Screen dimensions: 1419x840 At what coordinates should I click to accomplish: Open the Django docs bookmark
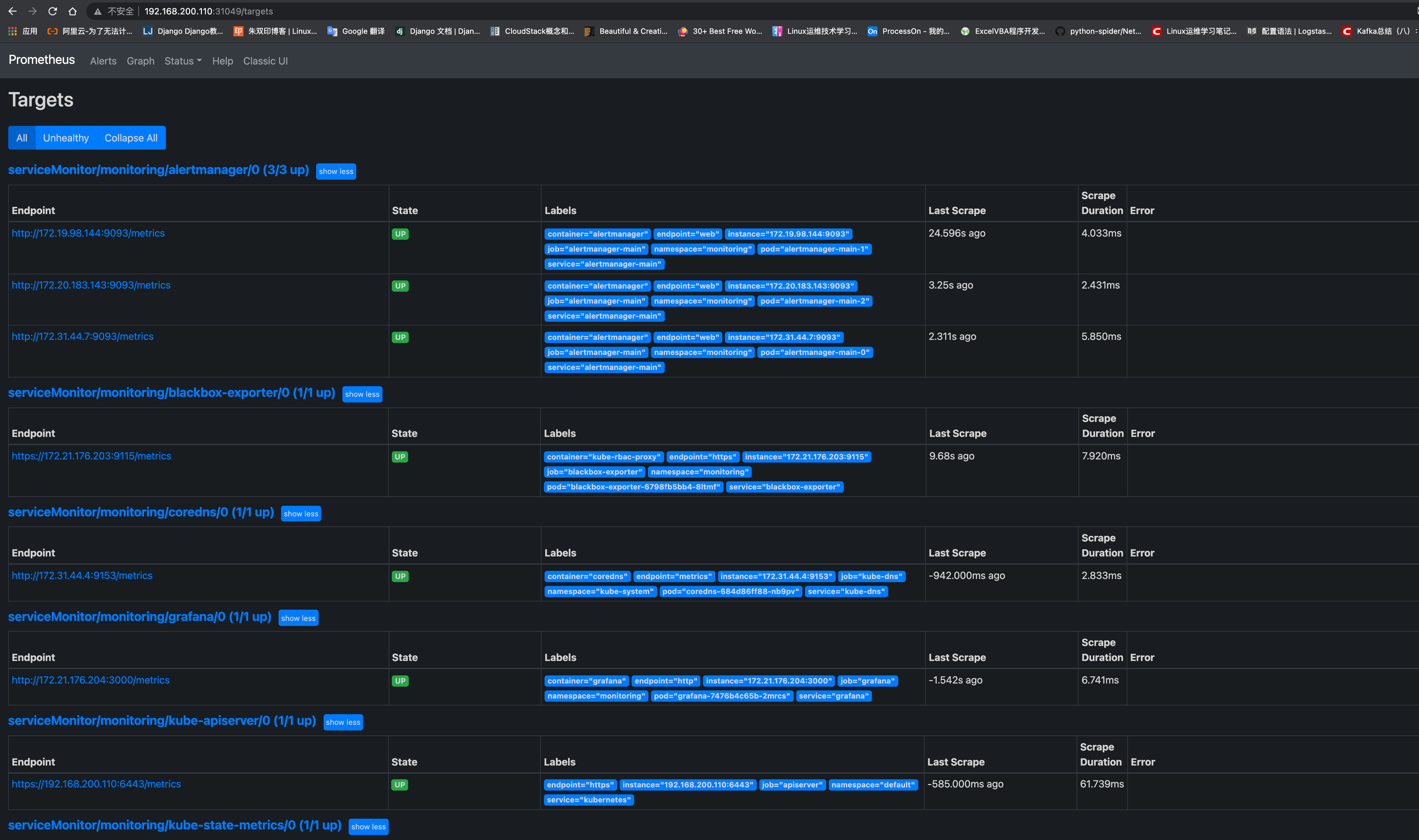438,31
